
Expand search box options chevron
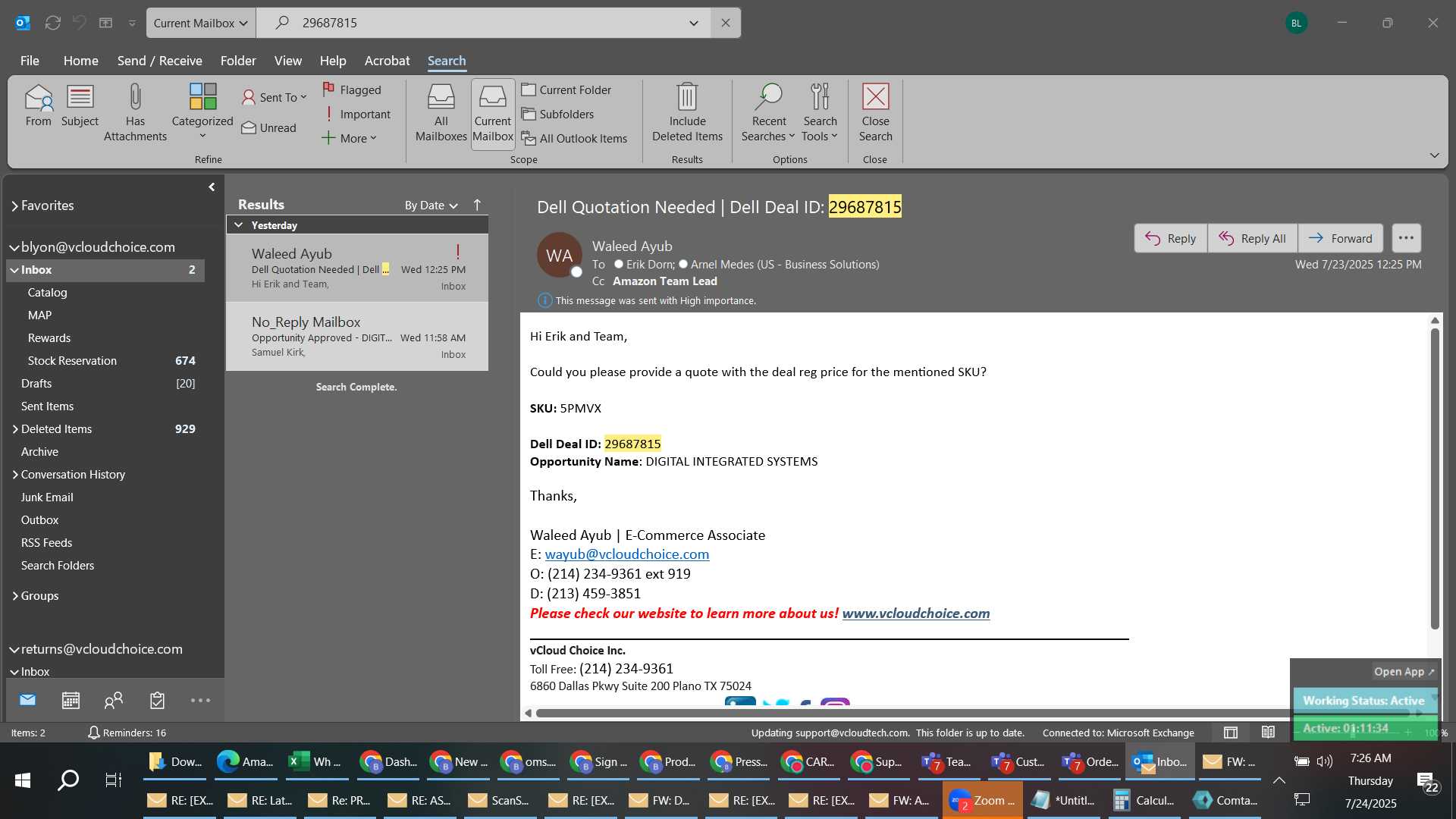pos(693,23)
